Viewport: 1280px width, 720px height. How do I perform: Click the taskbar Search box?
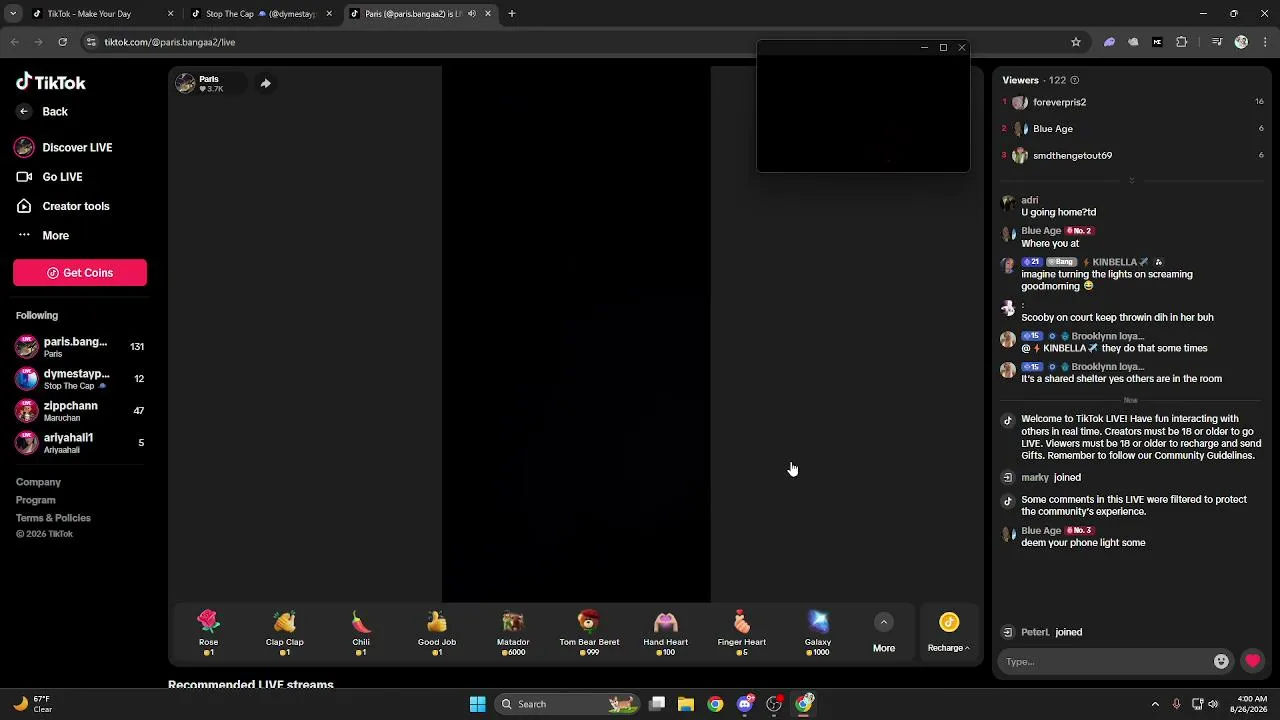tap(568, 704)
